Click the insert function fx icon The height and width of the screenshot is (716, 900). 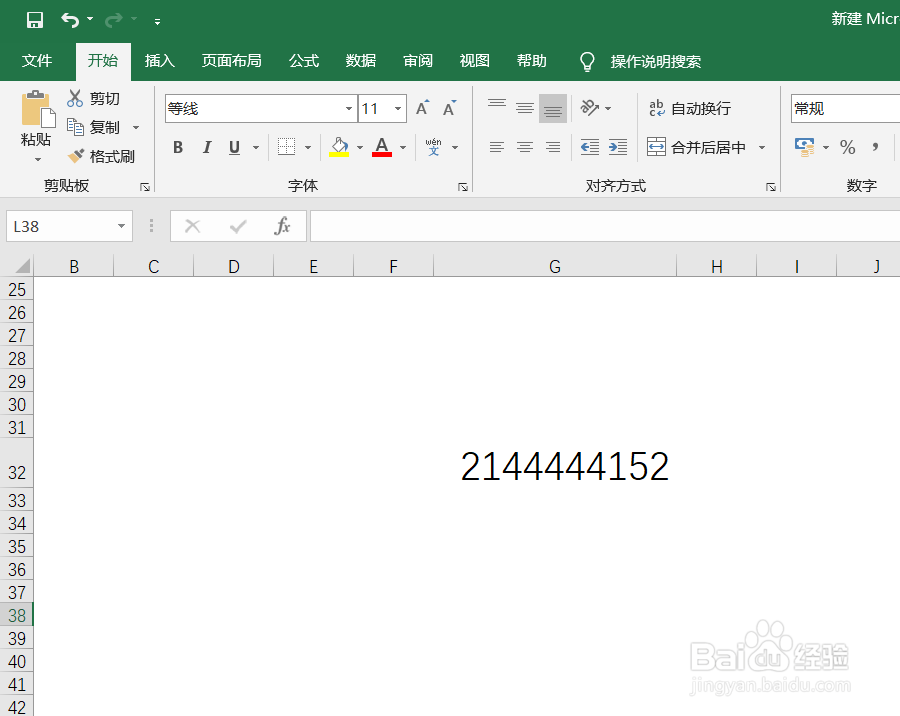click(x=282, y=226)
